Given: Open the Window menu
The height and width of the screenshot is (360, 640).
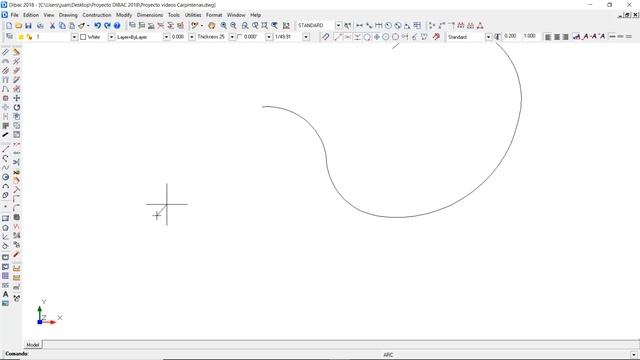Looking at the screenshot, I should coord(236,15).
